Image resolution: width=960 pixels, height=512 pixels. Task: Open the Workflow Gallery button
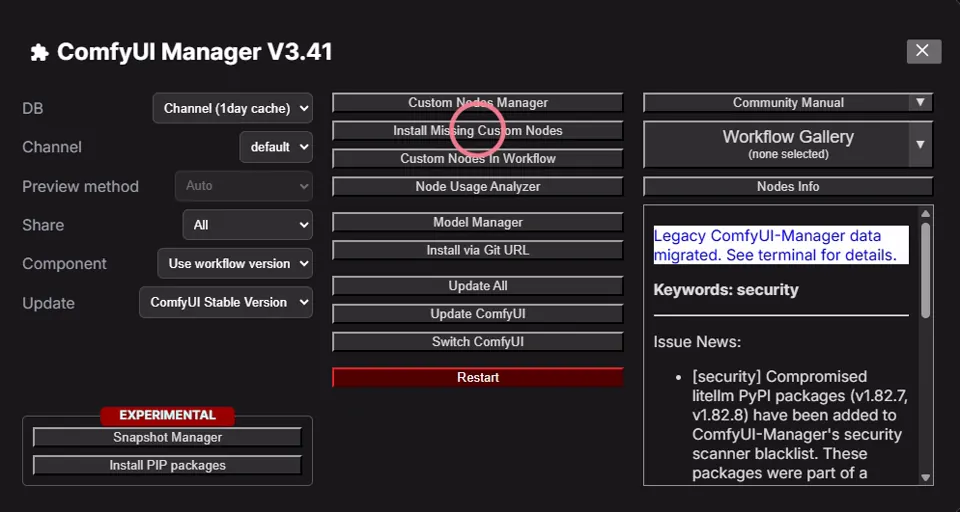pyautogui.click(x=776, y=145)
